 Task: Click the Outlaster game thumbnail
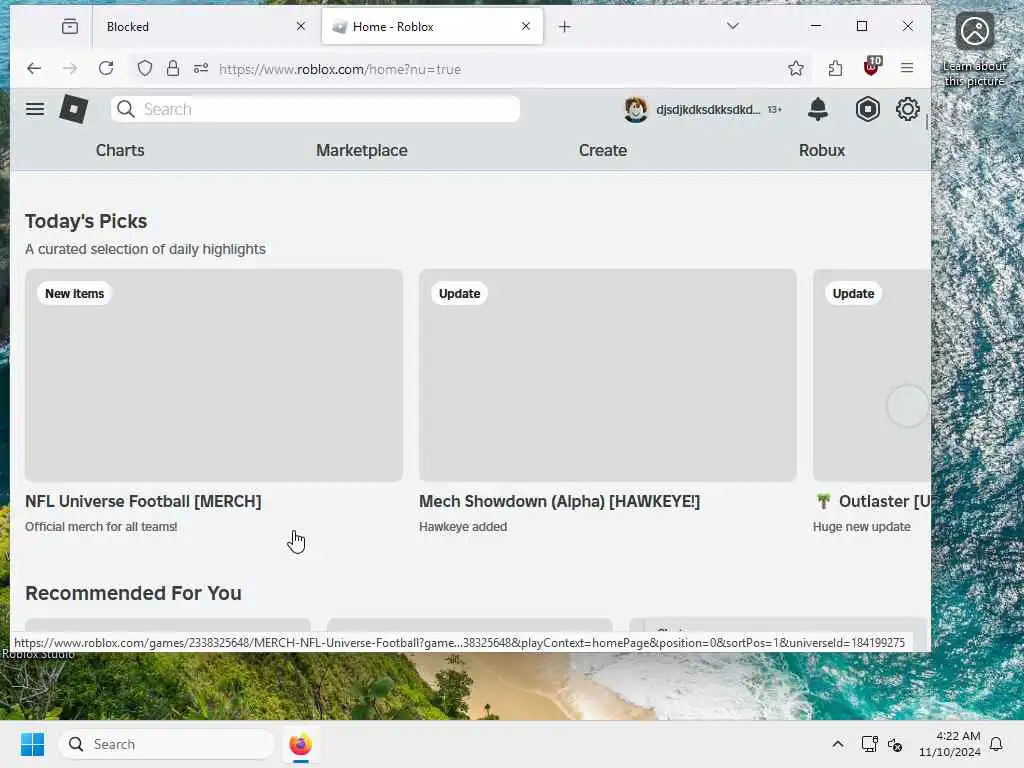pyautogui.click(x=871, y=376)
